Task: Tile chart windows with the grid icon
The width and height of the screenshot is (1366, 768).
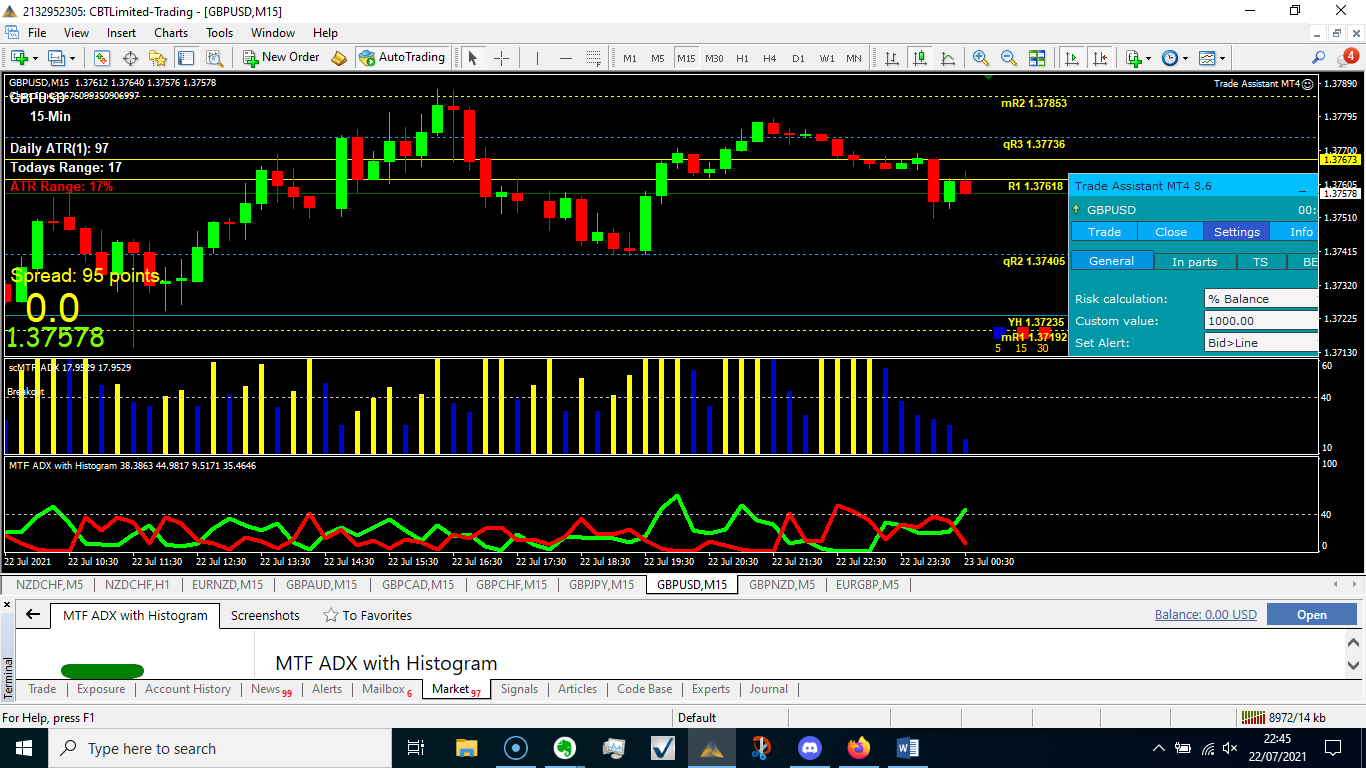Action: (x=1037, y=58)
